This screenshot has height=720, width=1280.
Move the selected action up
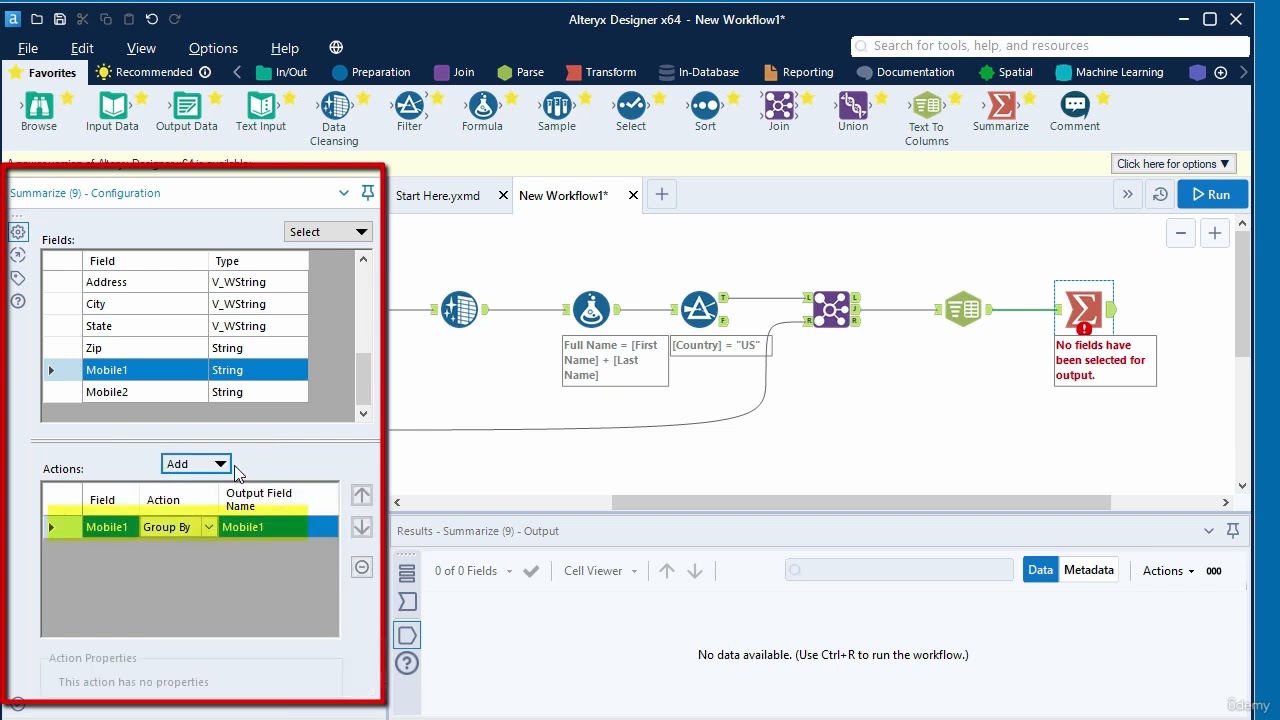tap(362, 495)
